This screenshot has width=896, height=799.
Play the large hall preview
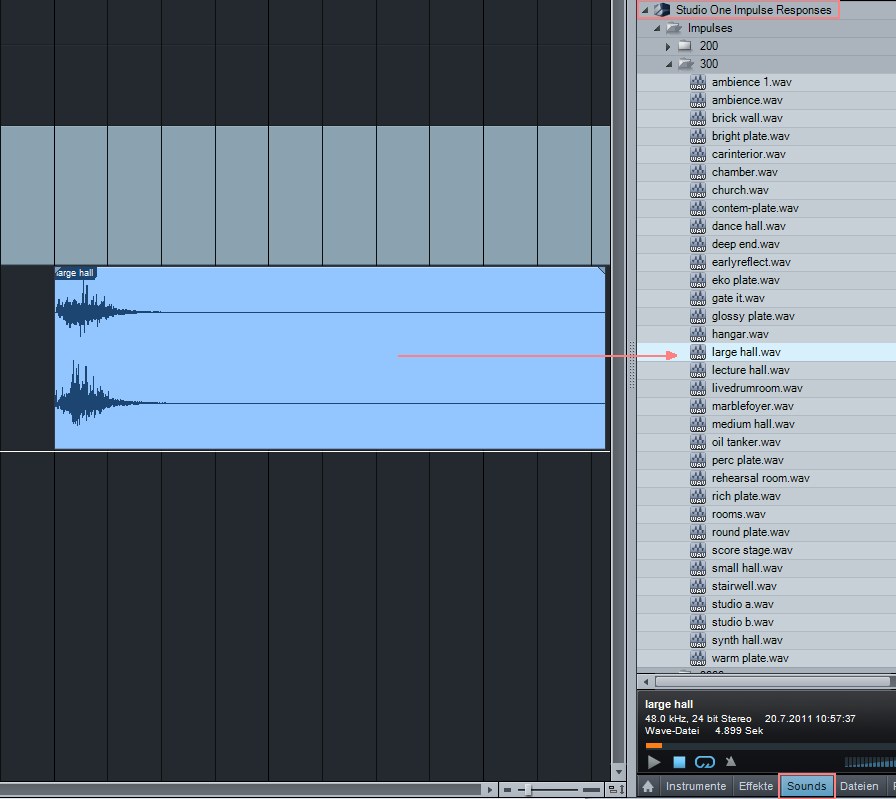(x=654, y=762)
